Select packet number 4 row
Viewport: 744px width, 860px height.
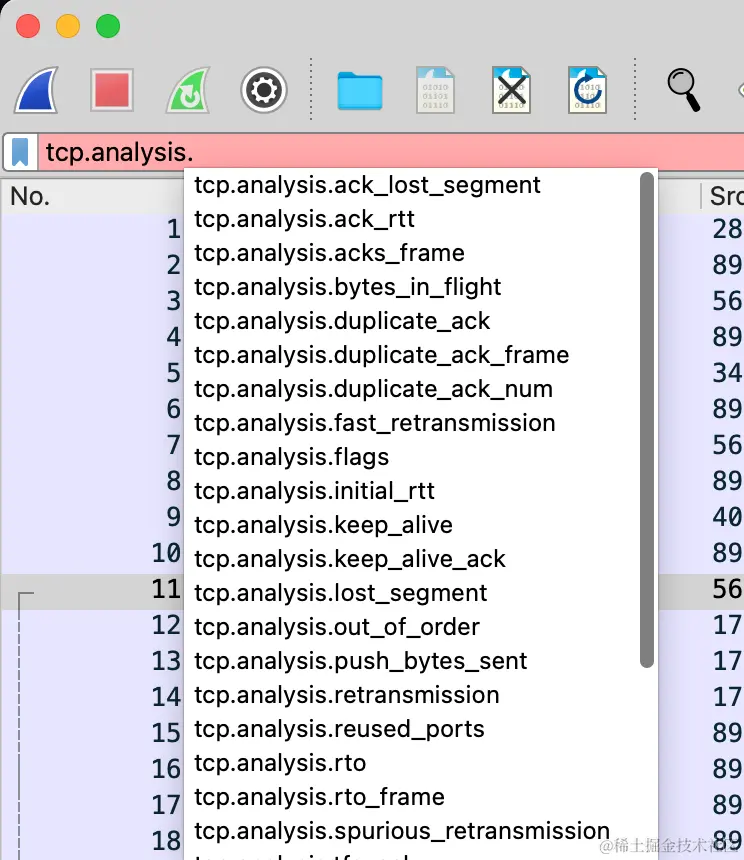92,337
